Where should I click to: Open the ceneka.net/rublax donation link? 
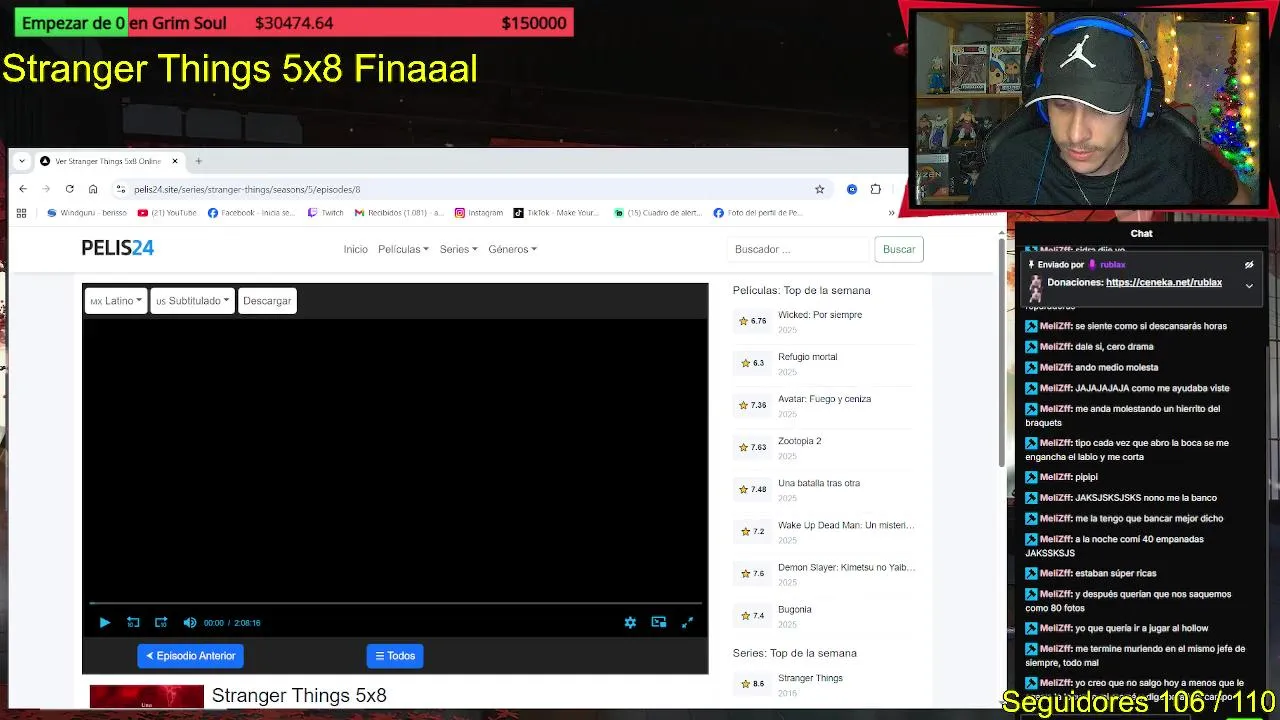[x=1164, y=282]
